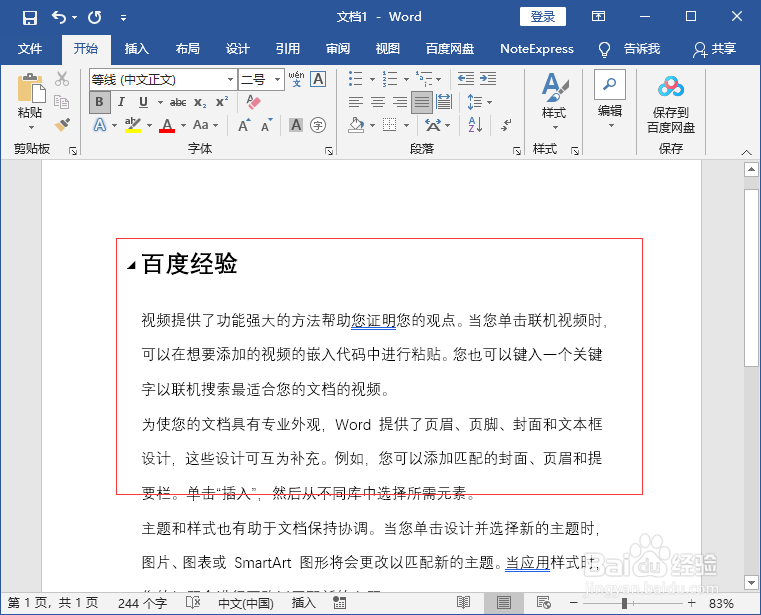
Task: Apply red font color
Action: [167, 125]
